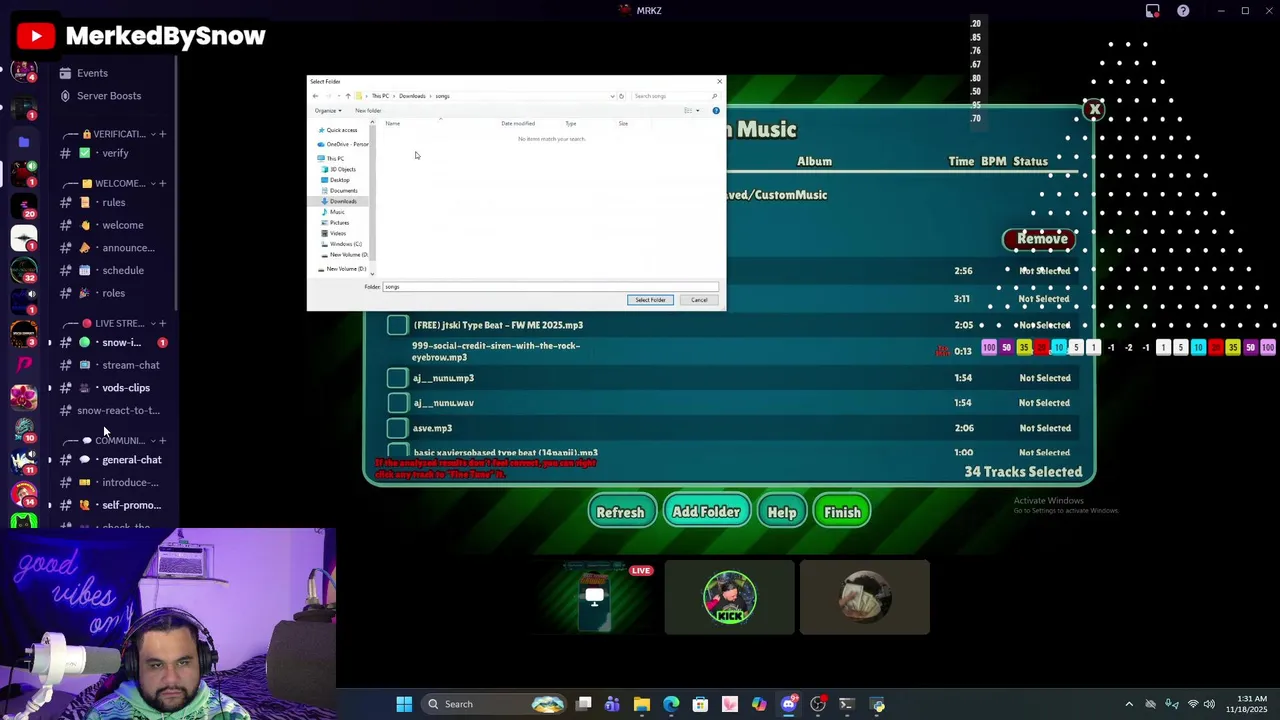Select Documents folder in navigation pane
This screenshot has height=720, width=1280.
click(340, 191)
